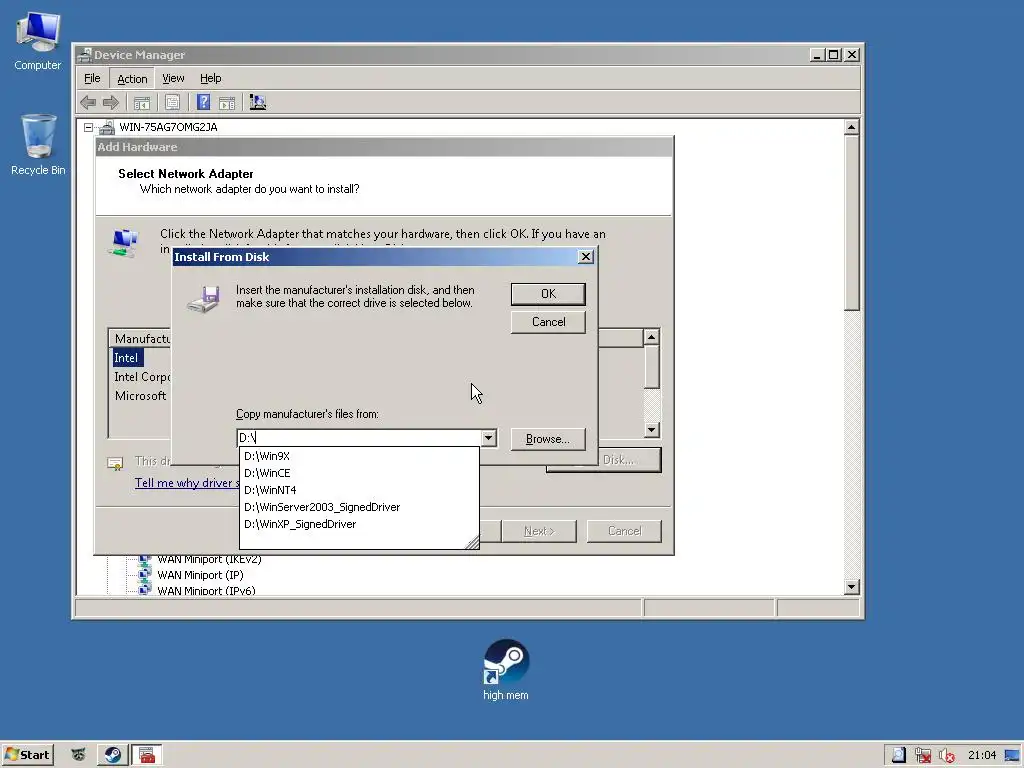
Task: Choose D:\WinCE from the dropdown list
Action: (x=359, y=473)
